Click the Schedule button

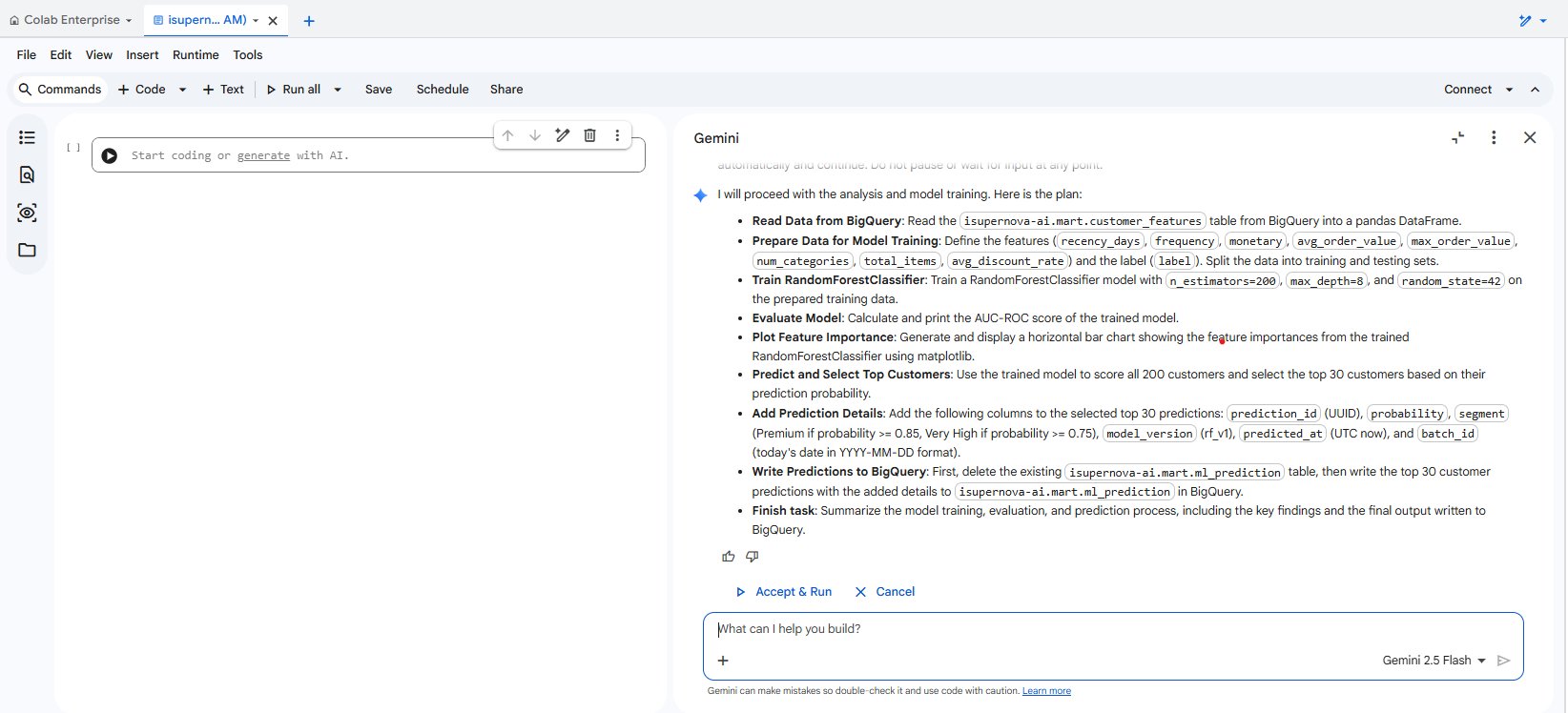[443, 90]
